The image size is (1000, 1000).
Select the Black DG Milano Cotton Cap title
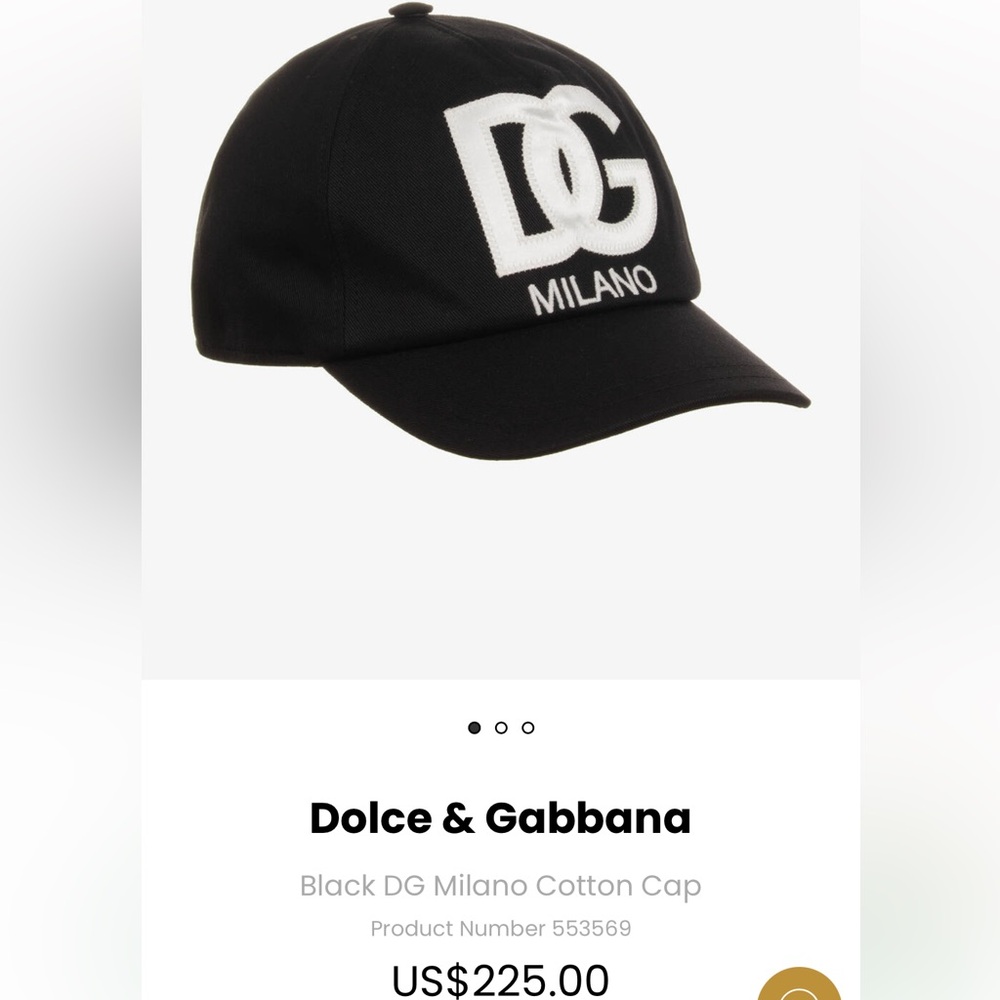[x=499, y=886]
